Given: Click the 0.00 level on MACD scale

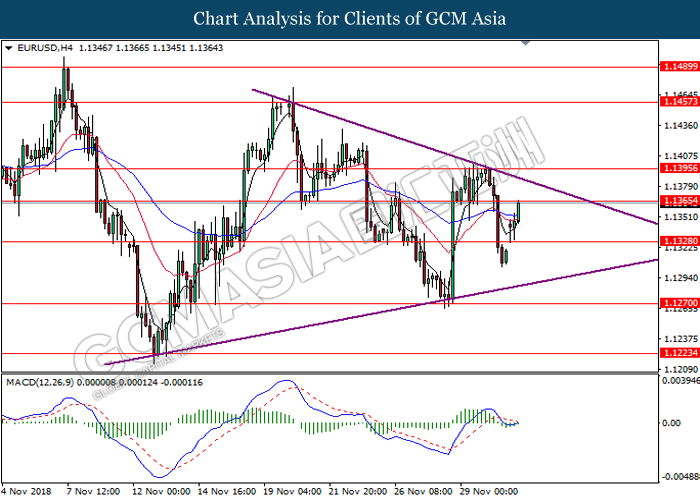Looking at the screenshot, I should (671, 423).
